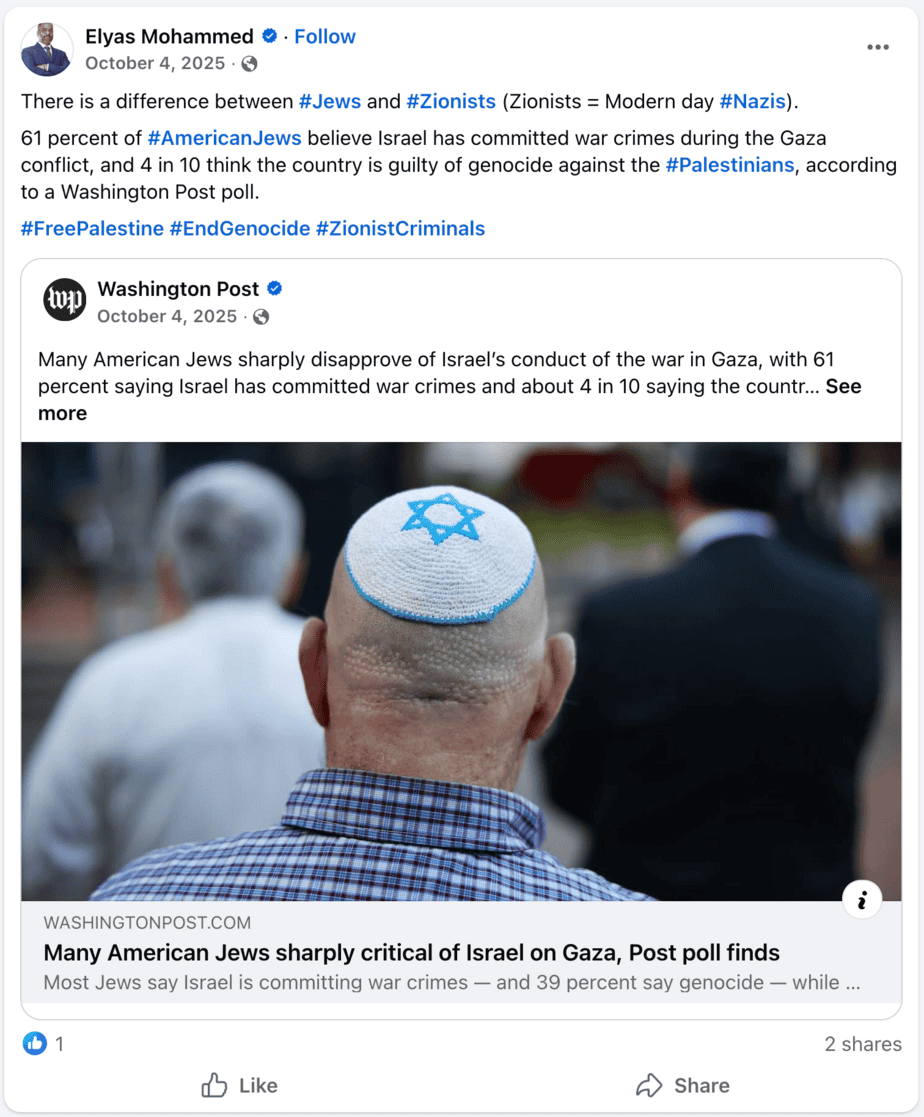This screenshot has width=924, height=1117.
Task: Open the Share button options
Action: (682, 1086)
